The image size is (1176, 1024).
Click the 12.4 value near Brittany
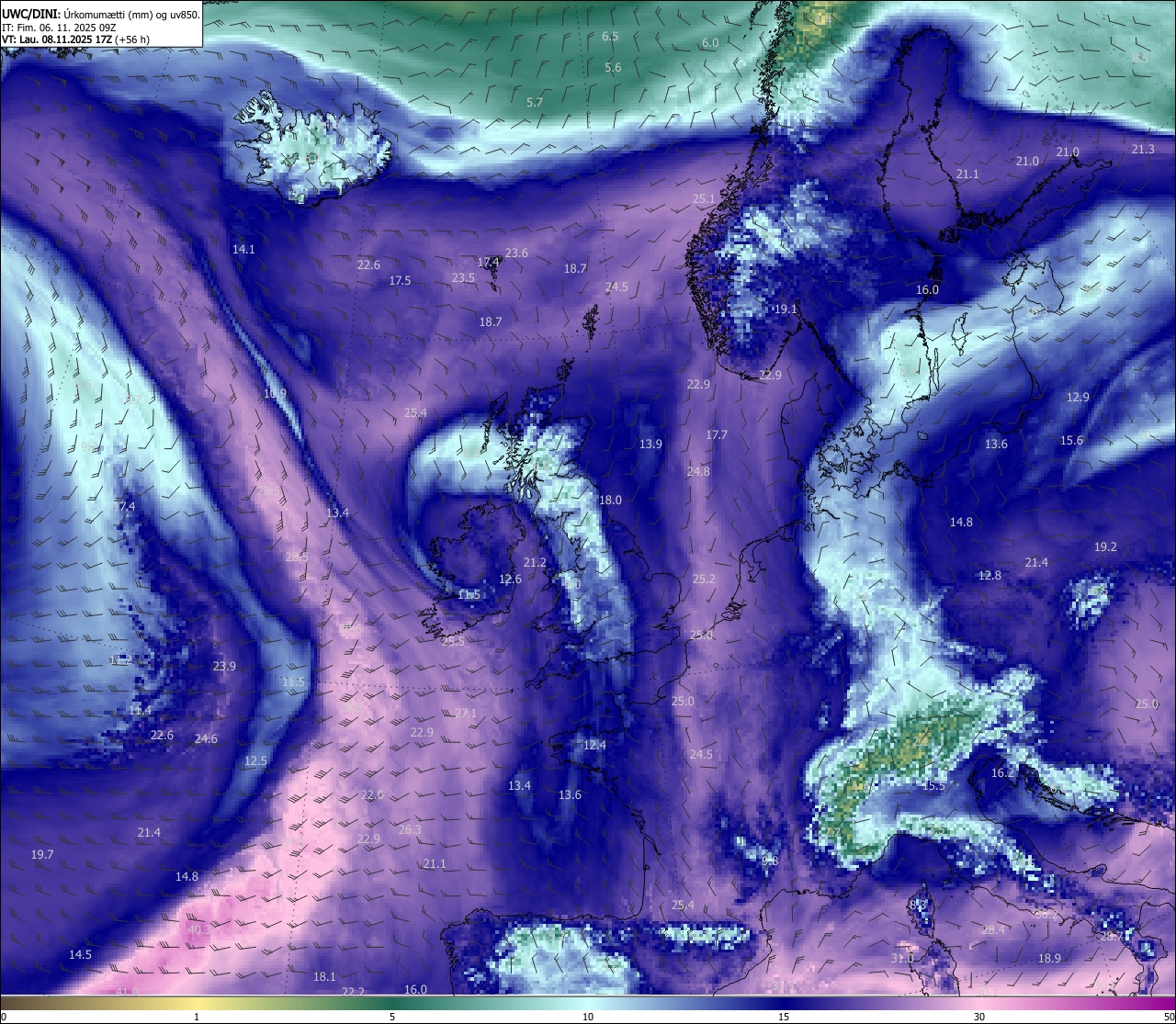click(594, 746)
